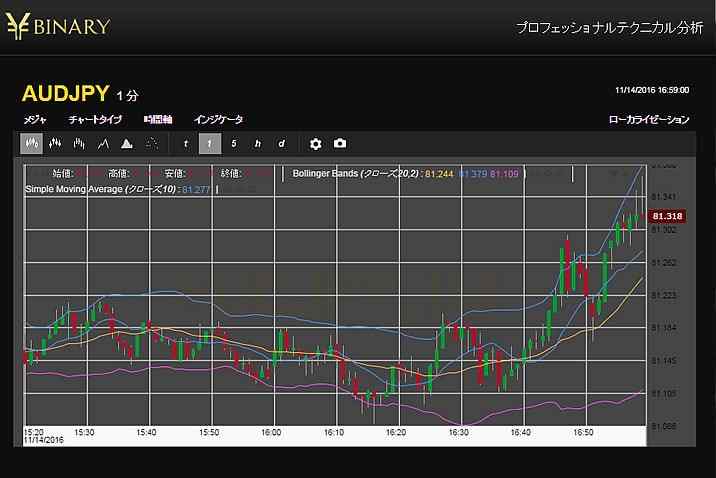This screenshot has width=716, height=478.
Task: Click the 15:30 time axis label
Action: pyautogui.click(x=84, y=432)
